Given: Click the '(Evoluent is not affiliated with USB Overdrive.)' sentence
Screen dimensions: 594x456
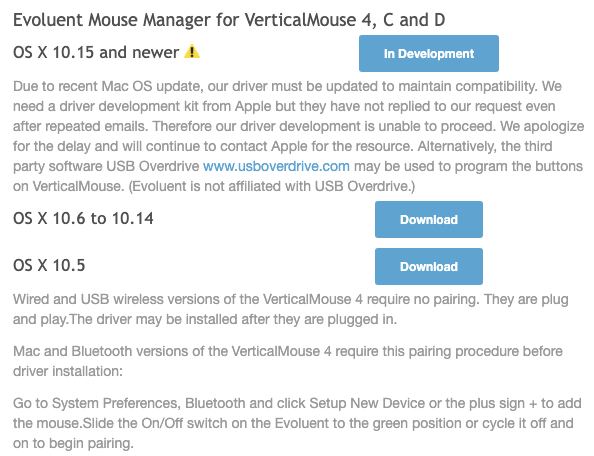Looking at the screenshot, I should tap(272, 186).
